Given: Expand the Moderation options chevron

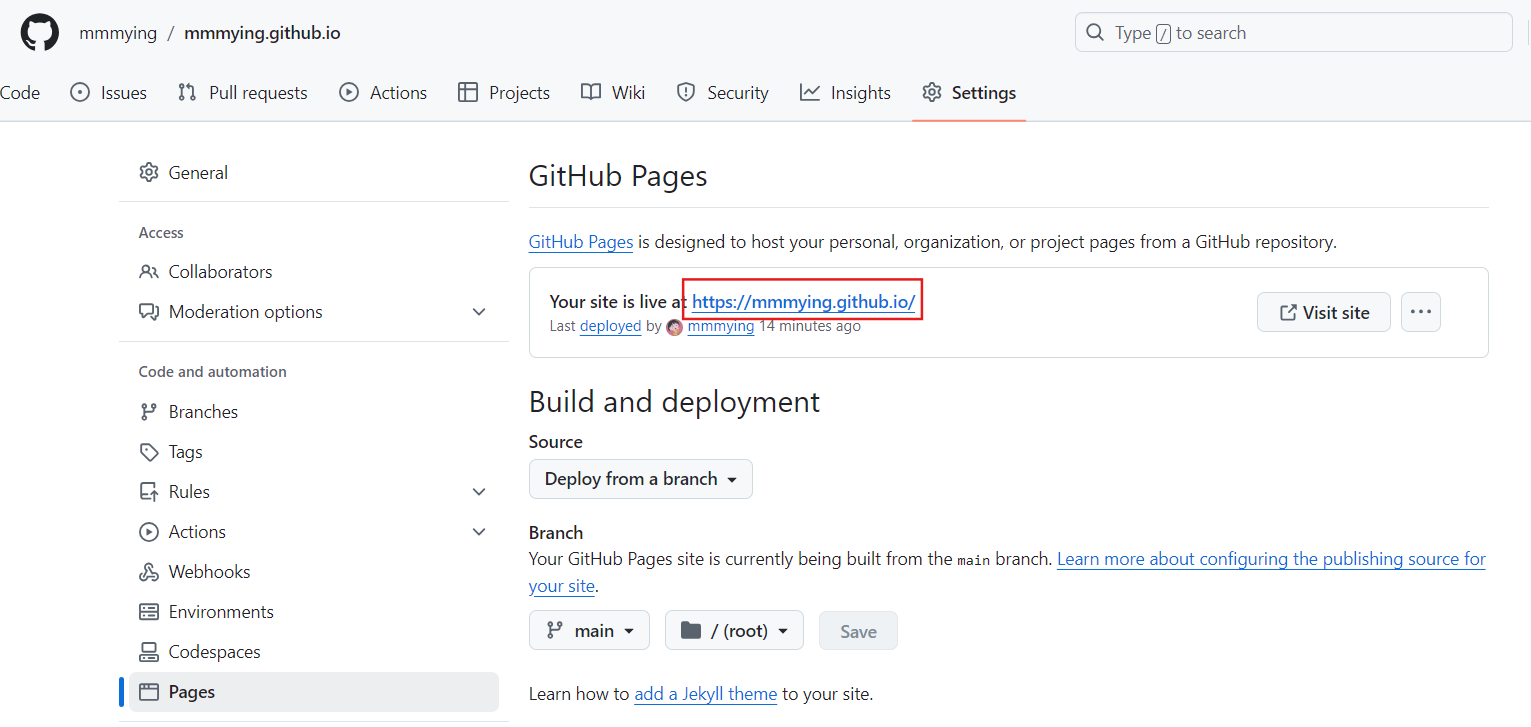Looking at the screenshot, I should click(x=479, y=312).
